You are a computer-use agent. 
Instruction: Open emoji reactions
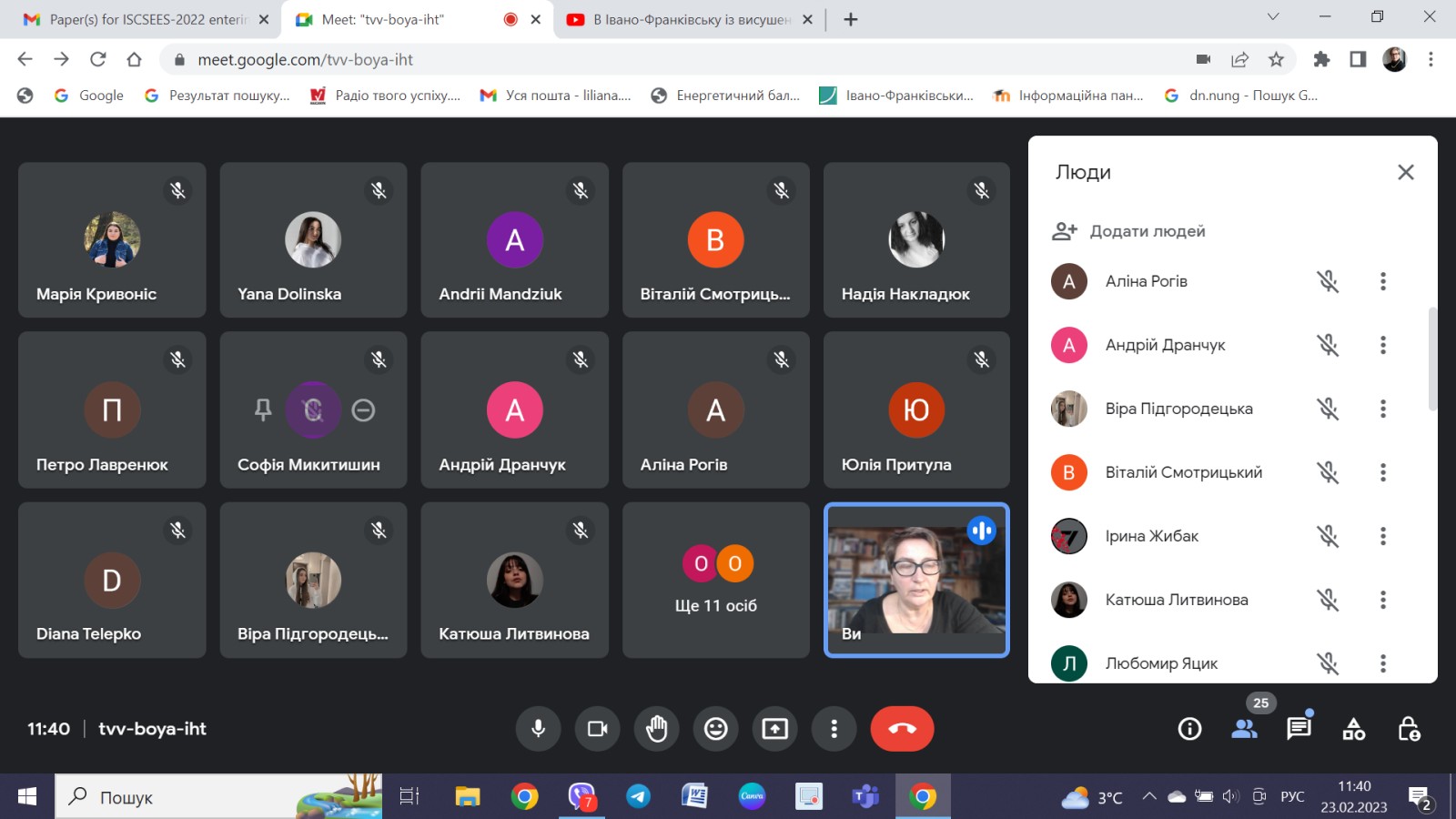click(x=715, y=728)
